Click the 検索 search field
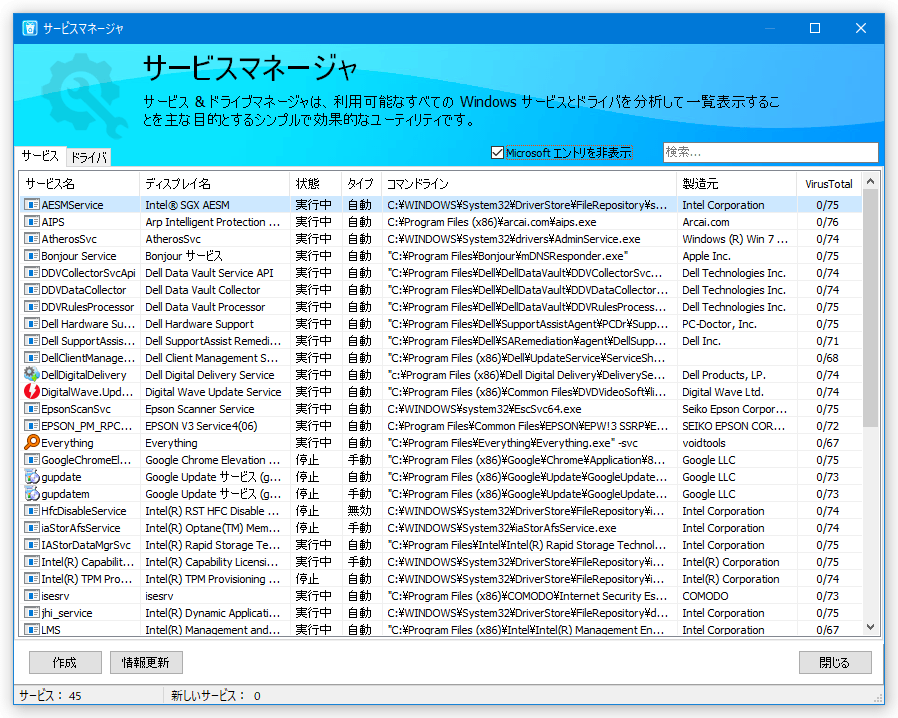898x718 pixels. (x=770, y=152)
